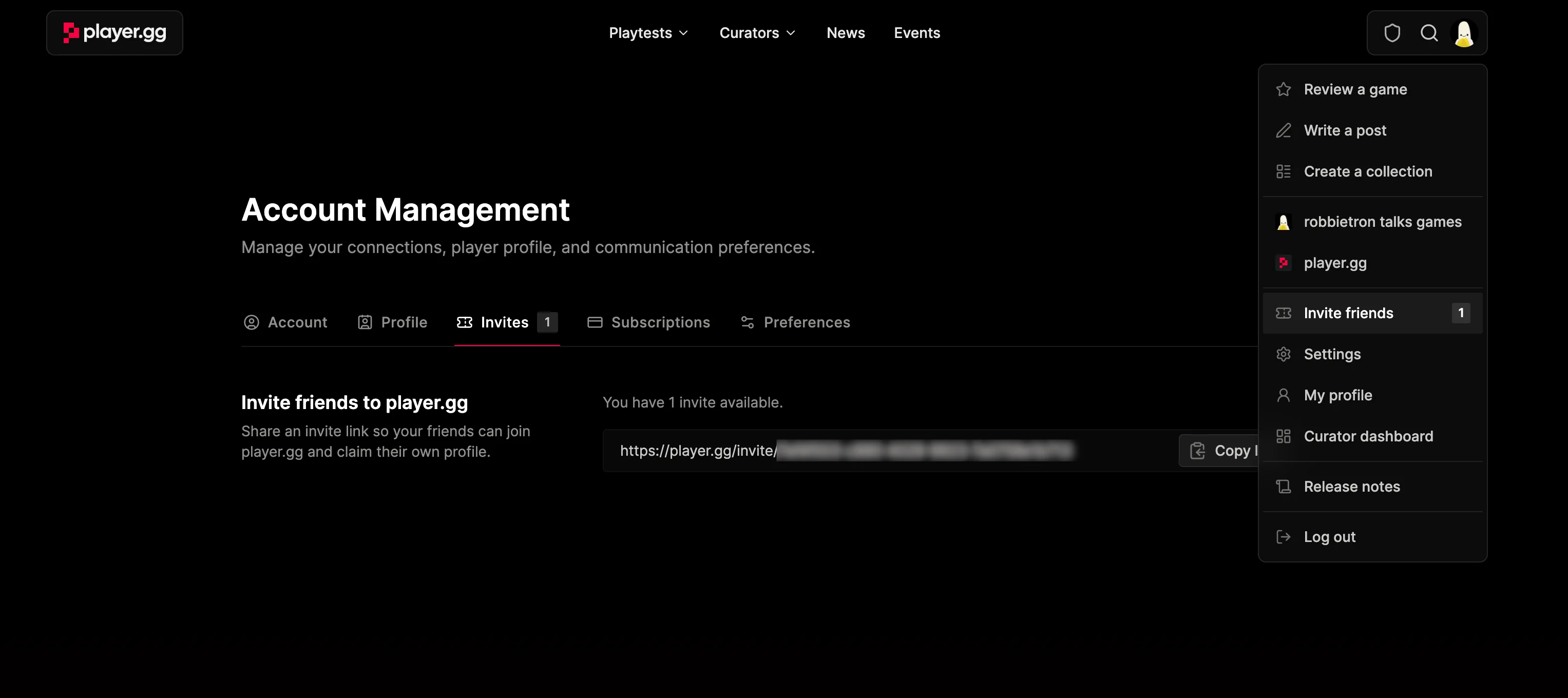
Task: Switch to the Profile tab
Action: [x=393, y=322]
